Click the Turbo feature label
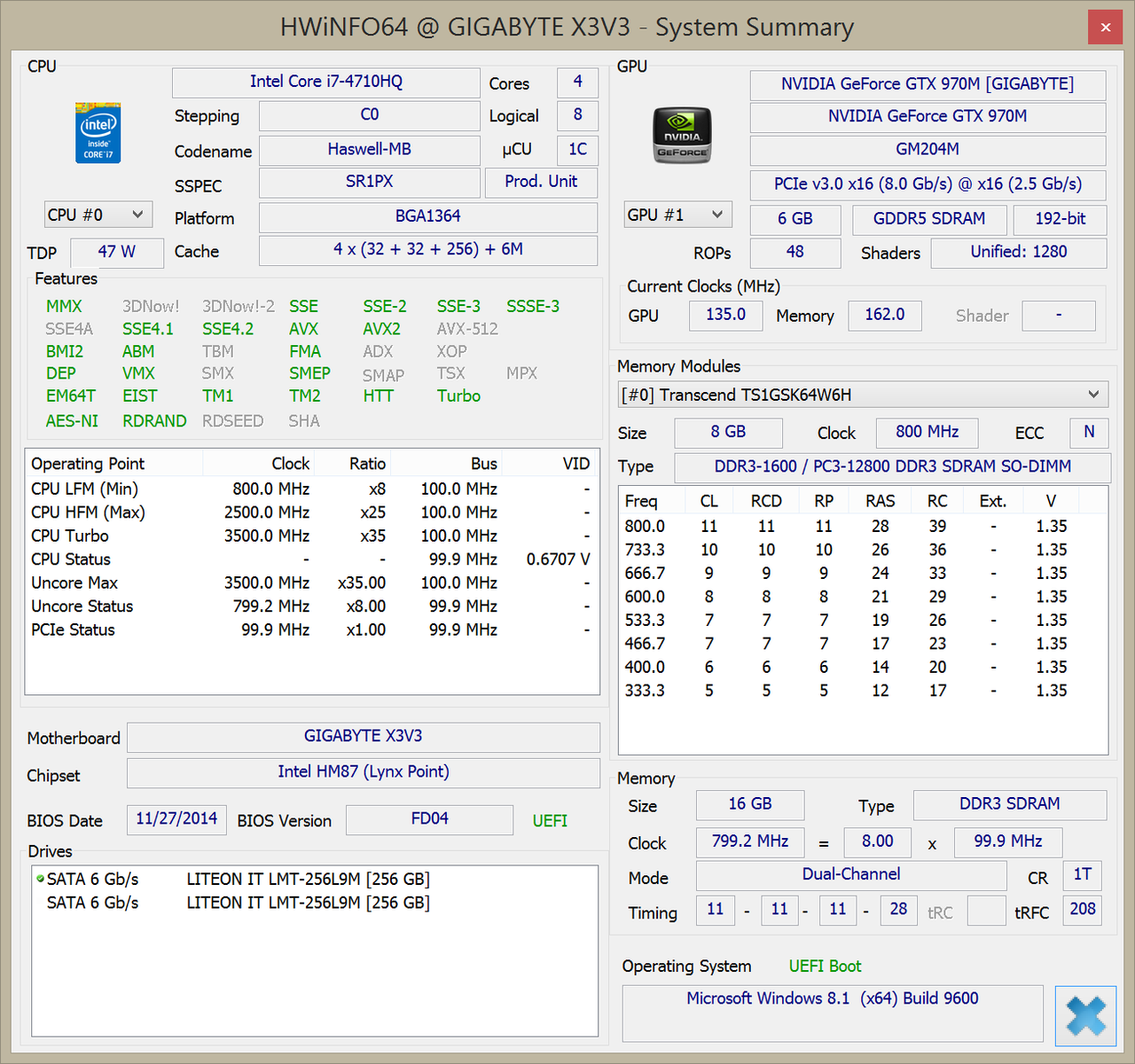 (458, 396)
